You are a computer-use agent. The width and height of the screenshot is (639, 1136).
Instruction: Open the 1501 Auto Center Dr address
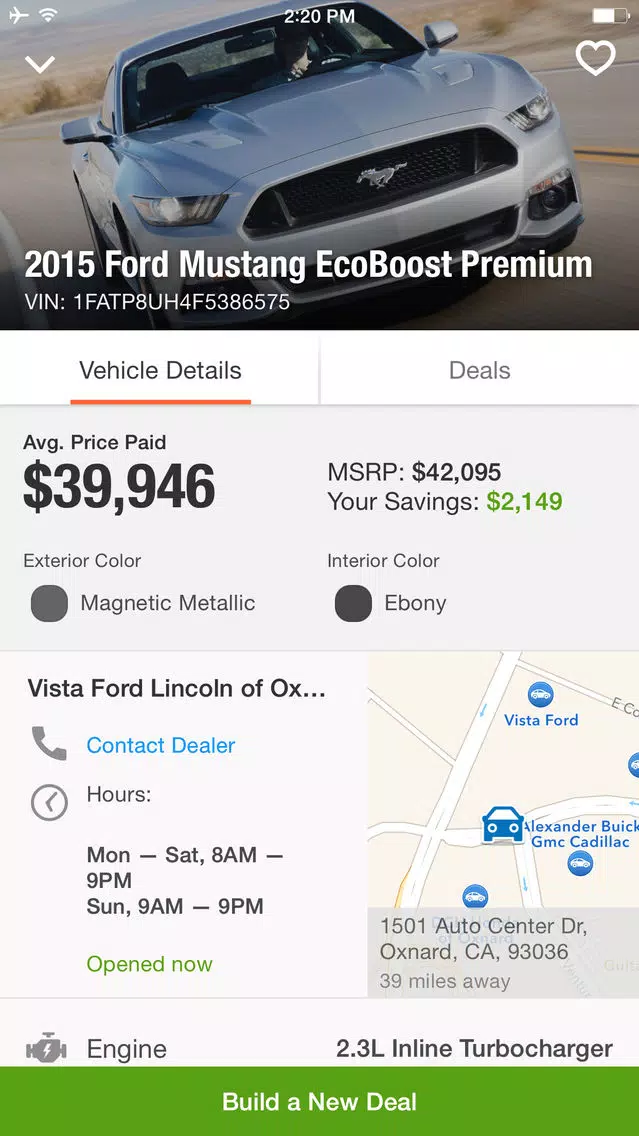coord(483,938)
